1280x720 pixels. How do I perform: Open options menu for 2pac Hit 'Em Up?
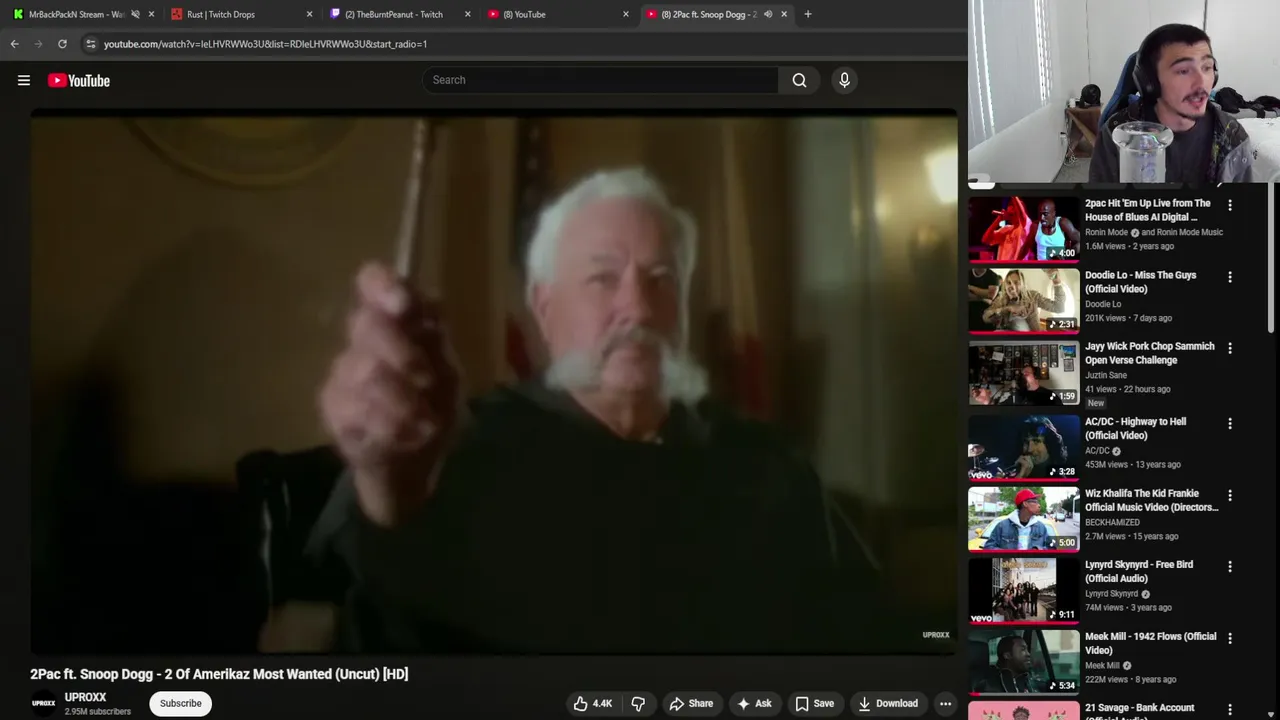[x=1230, y=205]
